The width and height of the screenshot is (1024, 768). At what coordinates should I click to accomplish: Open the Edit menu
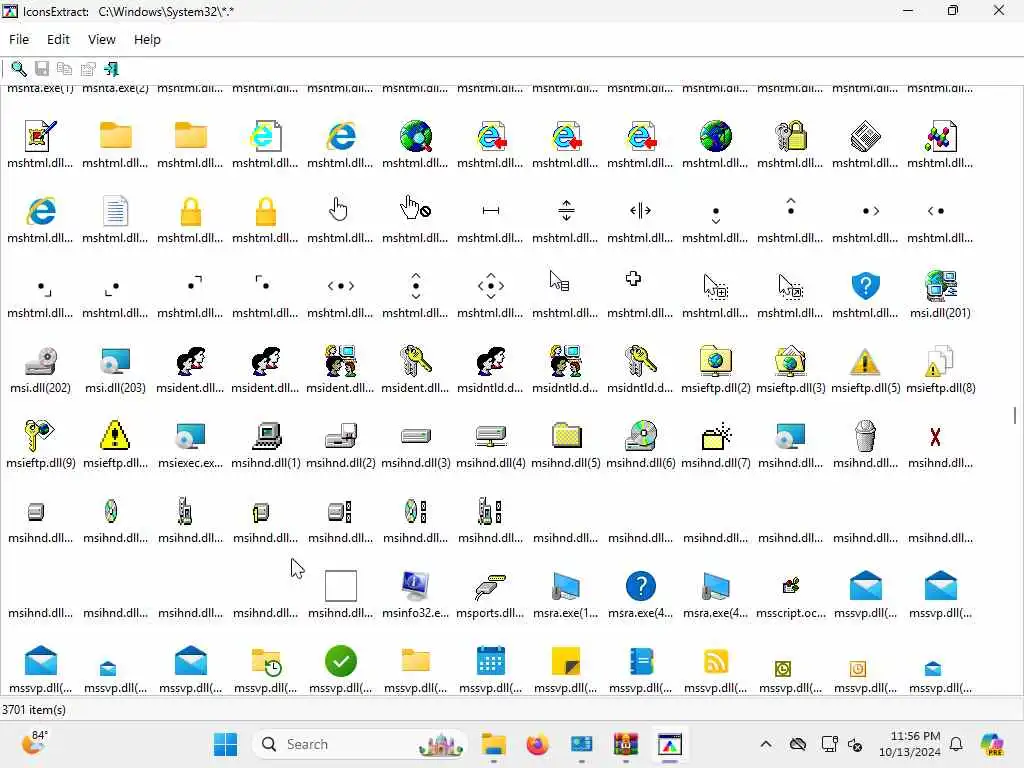[58, 40]
